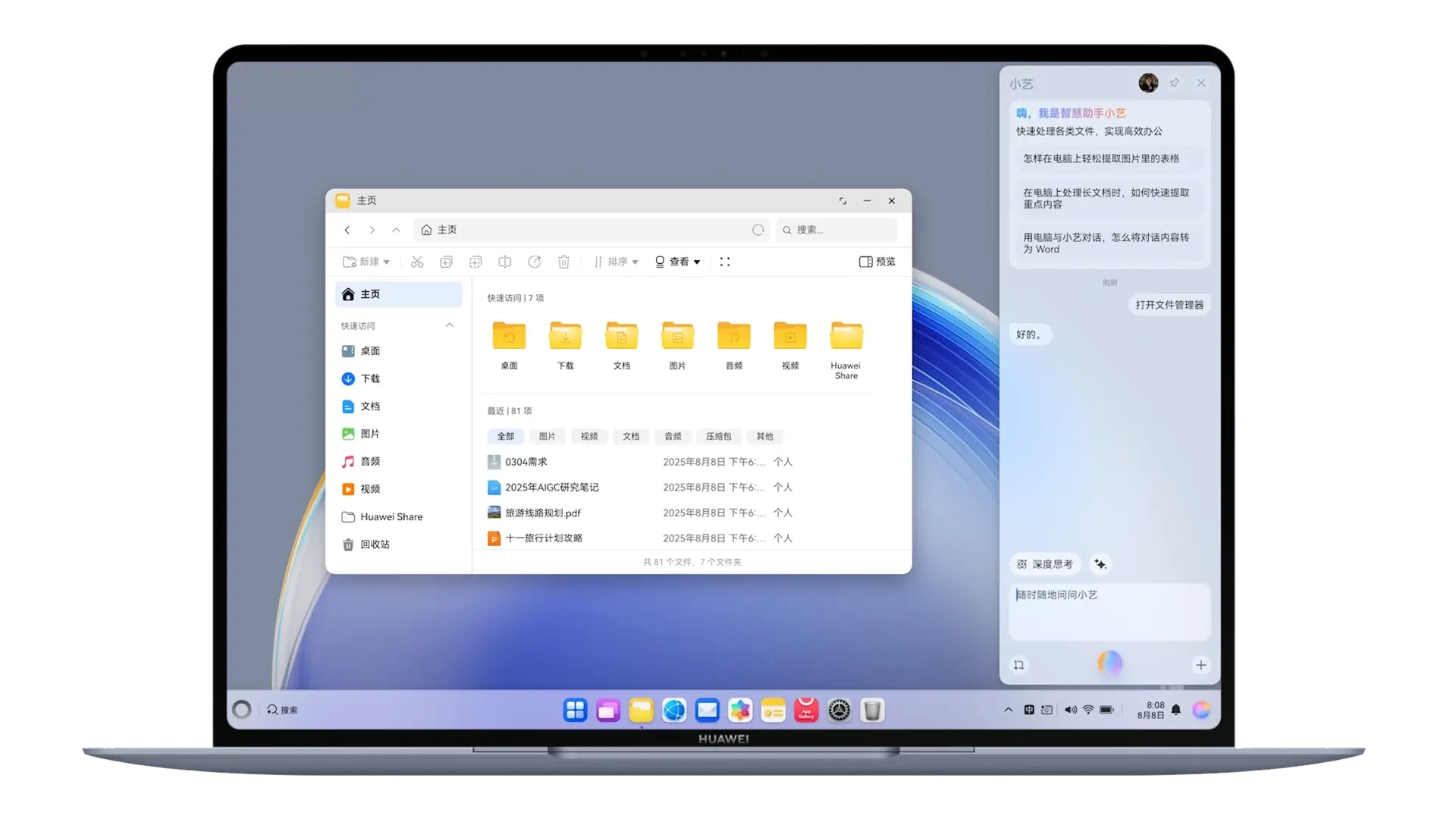Open the 下载 quick access folder
This screenshot has width=1456, height=819.
coord(566,345)
